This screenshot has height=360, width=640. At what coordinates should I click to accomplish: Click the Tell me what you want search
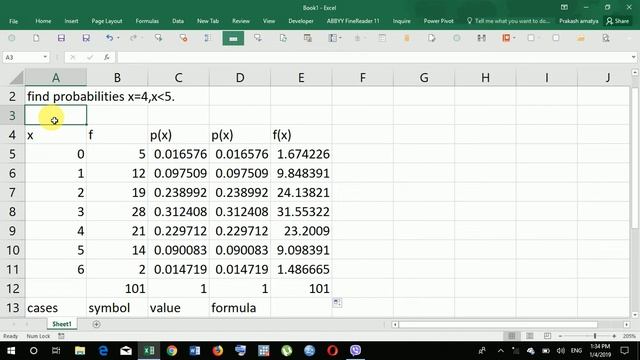click(509, 21)
